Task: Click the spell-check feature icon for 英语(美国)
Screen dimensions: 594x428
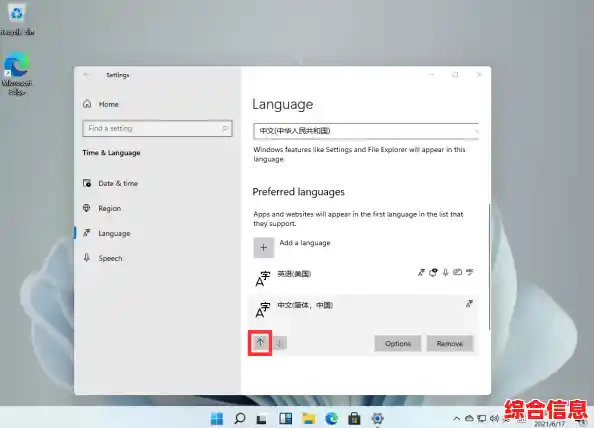Action: (470, 272)
